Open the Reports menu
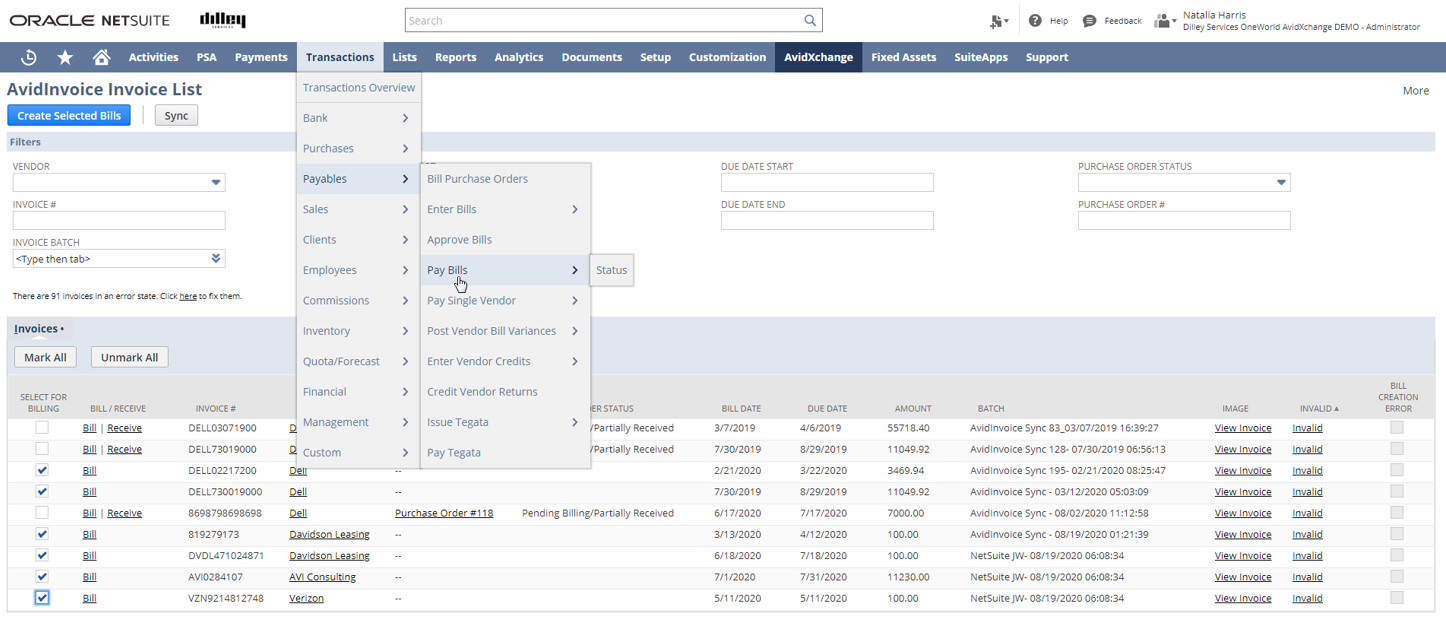 [455, 57]
